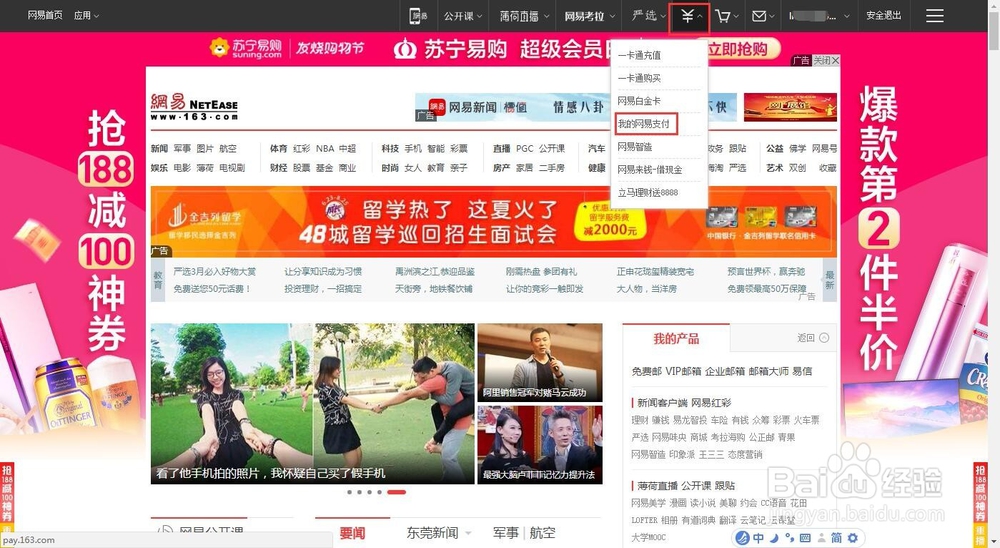Click 预言世界杯，赢奔驰 ad text

[766, 271]
